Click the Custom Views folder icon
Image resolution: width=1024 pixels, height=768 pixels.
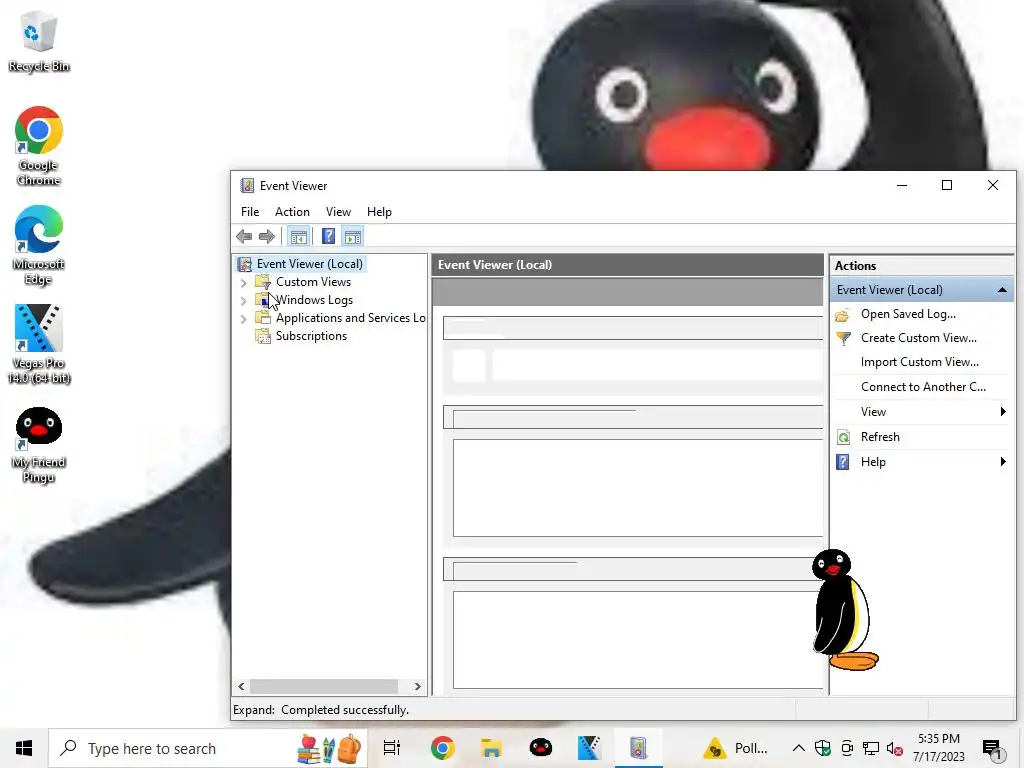[263, 282]
